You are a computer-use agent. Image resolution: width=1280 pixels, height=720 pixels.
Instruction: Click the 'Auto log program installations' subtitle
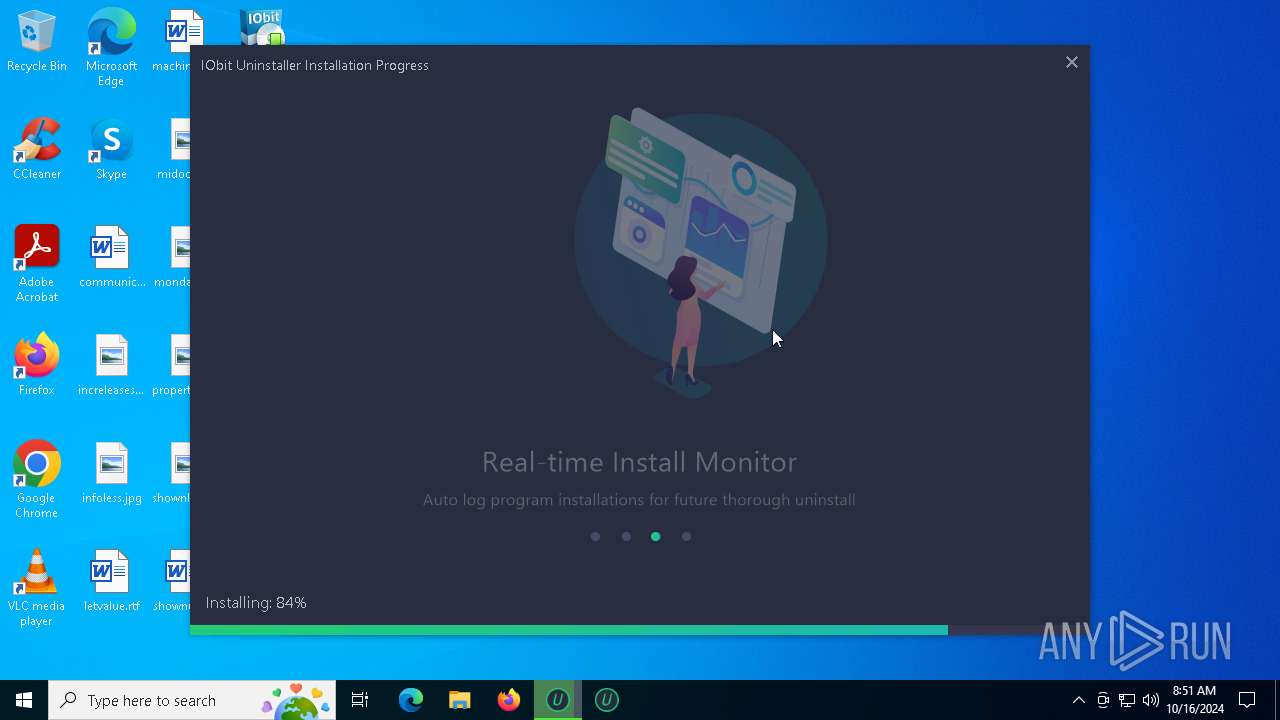coord(639,500)
